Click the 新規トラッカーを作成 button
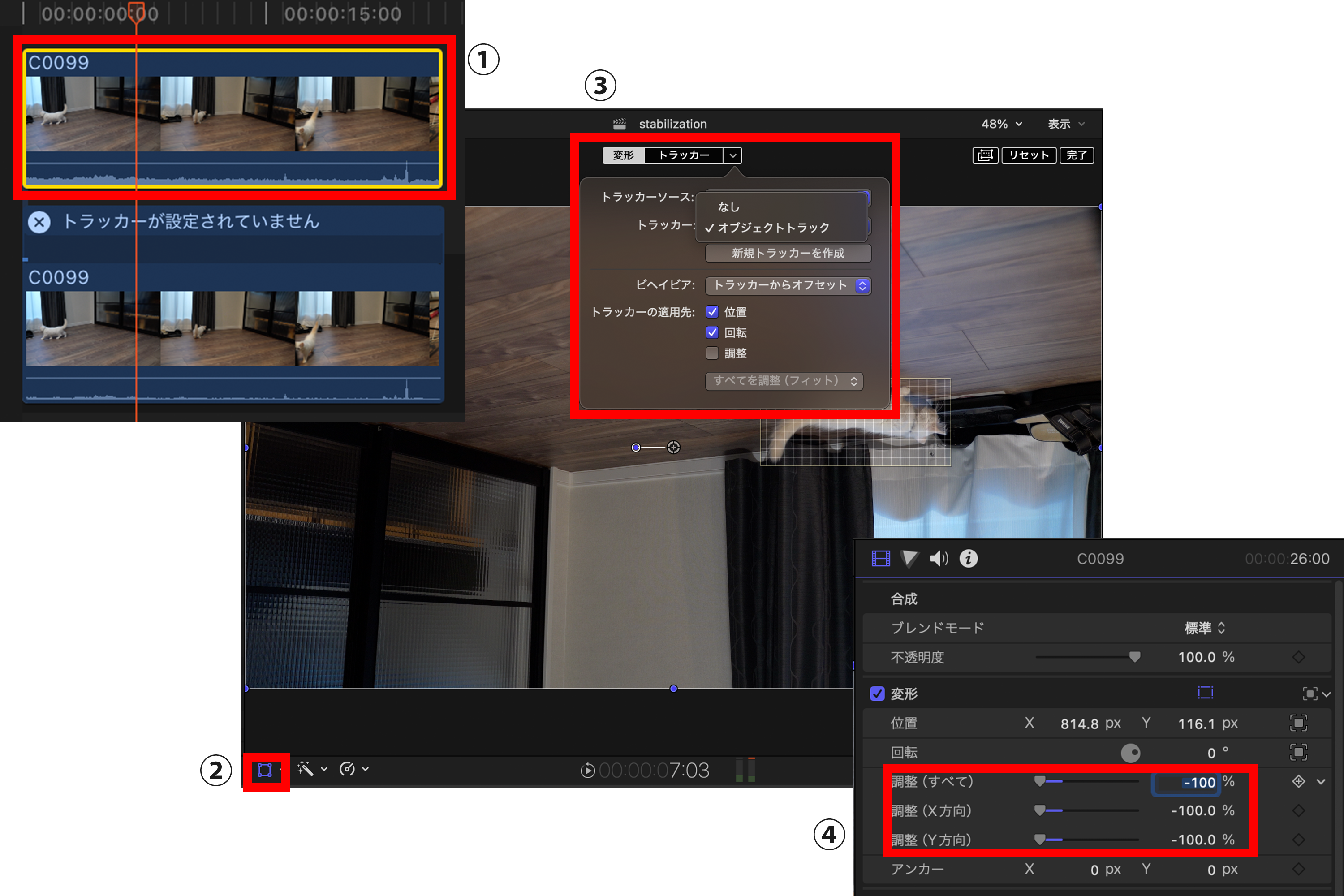 [x=788, y=253]
